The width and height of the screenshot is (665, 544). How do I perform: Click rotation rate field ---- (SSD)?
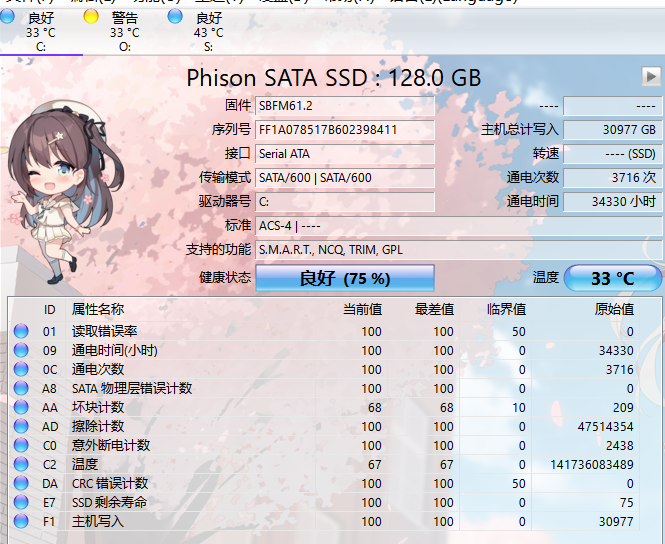coord(612,153)
